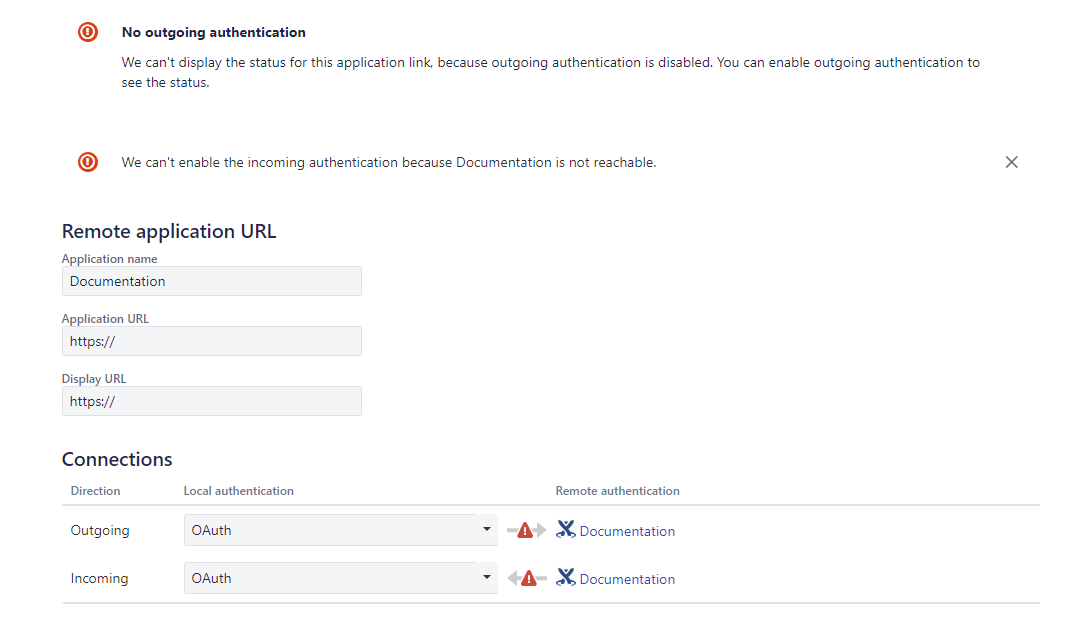Click the error icon beside not reachable message
Image resolution: width=1071 pixels, height=619 pixels.
tap(87, 162)
